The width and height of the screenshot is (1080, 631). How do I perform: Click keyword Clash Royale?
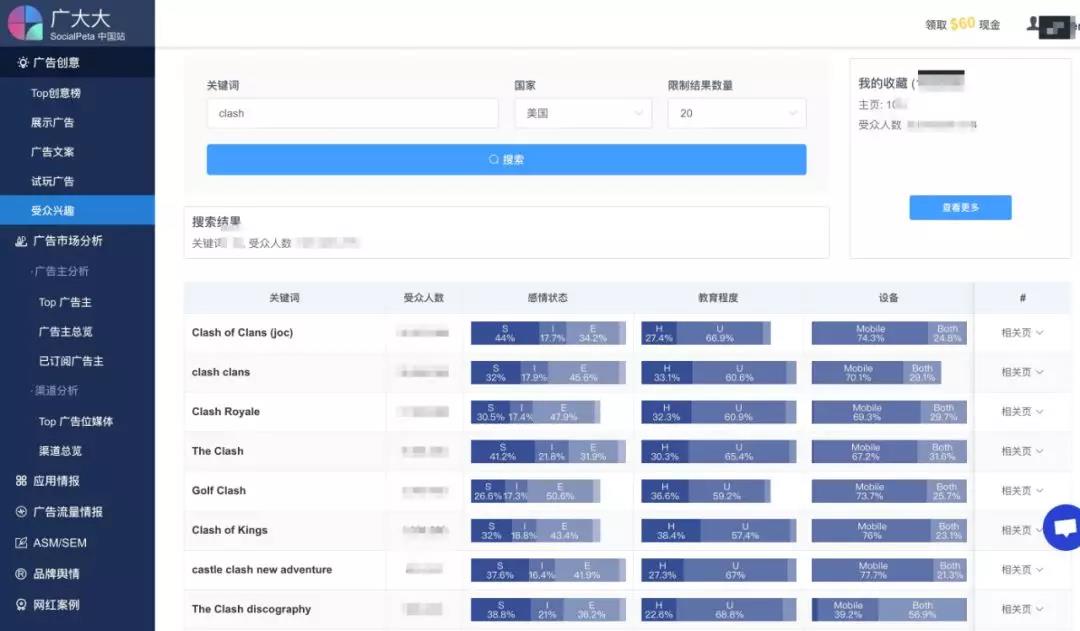[x=226, y=412]
